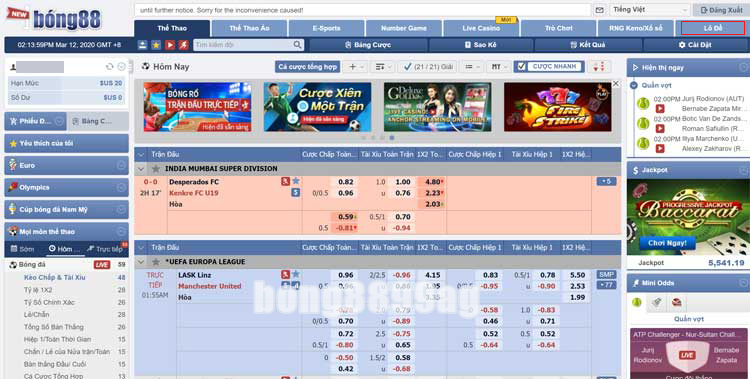Play the Jurij Rodionov live stream icon

(660, 109)
